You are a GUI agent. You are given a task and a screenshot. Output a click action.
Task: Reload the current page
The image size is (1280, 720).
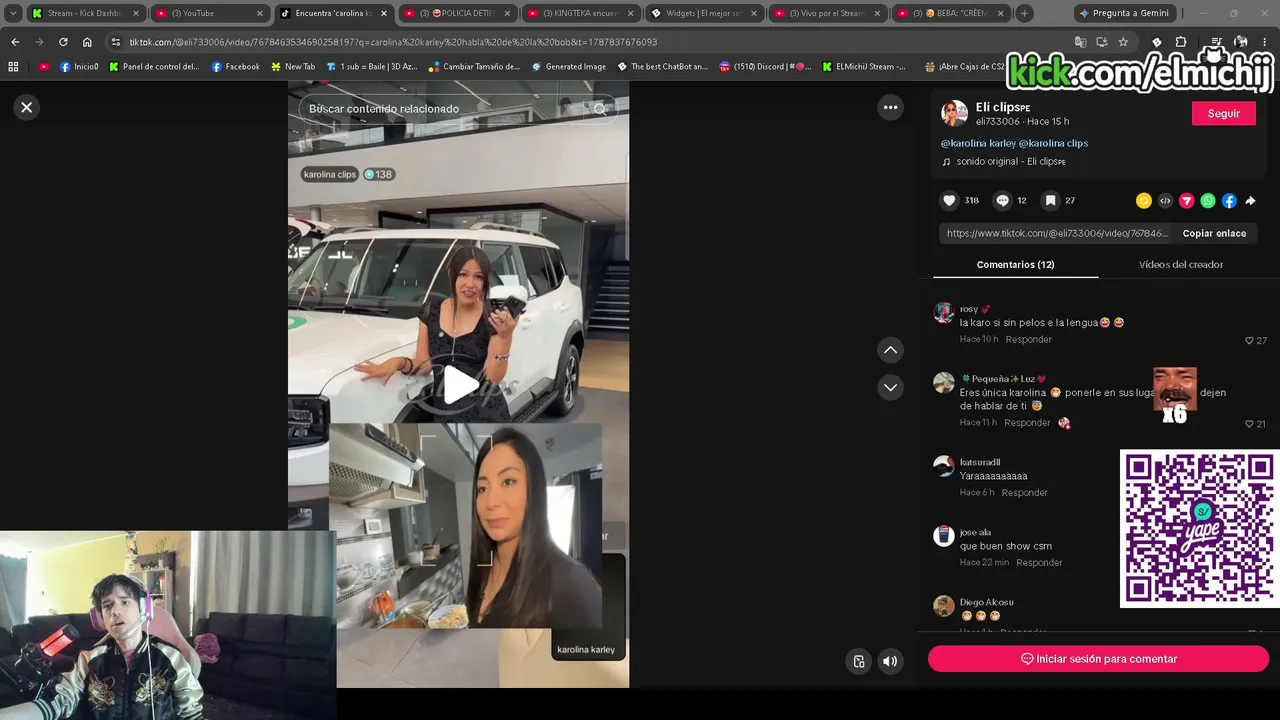[x=63, y=42]
